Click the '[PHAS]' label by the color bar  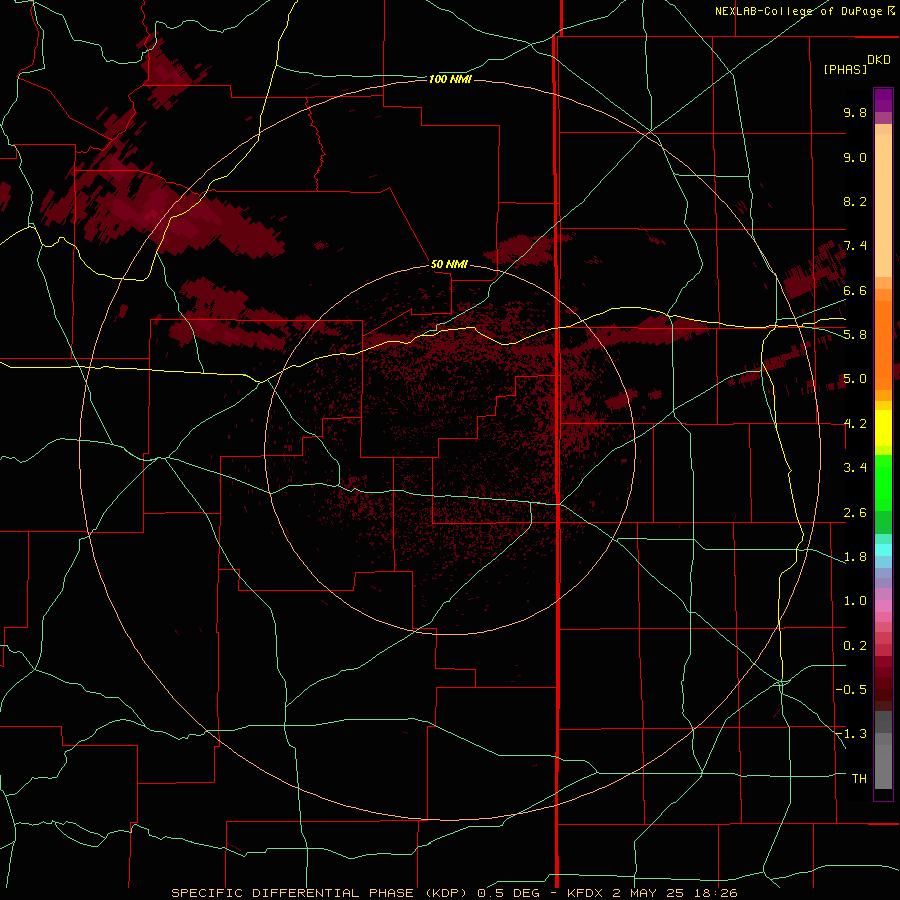[x=845, y=69]
